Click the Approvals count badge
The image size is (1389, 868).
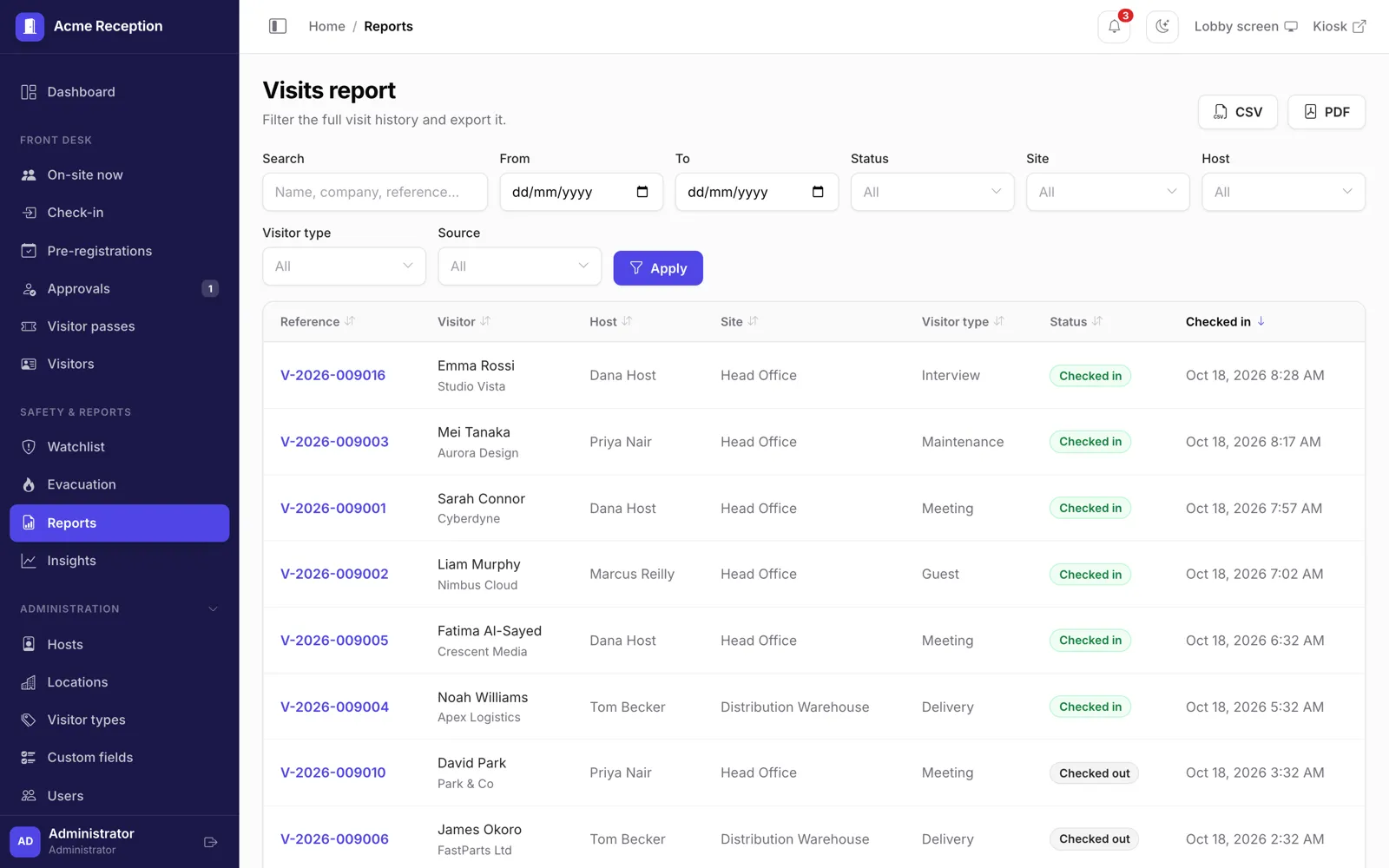210,289
